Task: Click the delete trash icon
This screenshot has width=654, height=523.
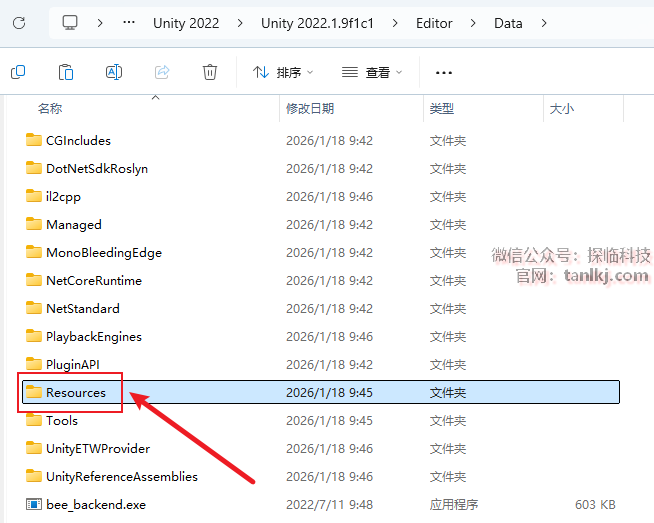Action: tap(210, 72)
